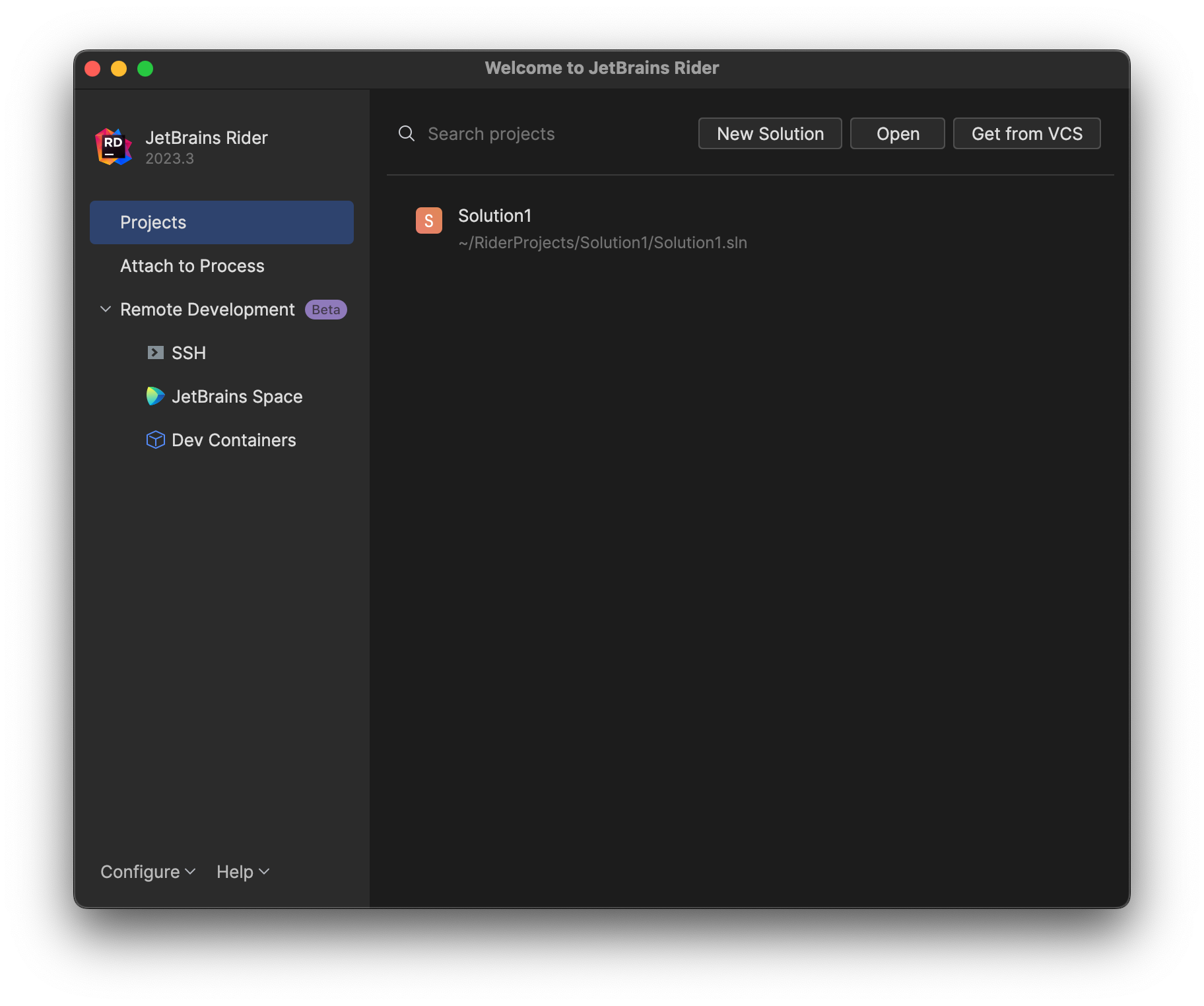Close the Welcome window with red button

tap(92, 69)
